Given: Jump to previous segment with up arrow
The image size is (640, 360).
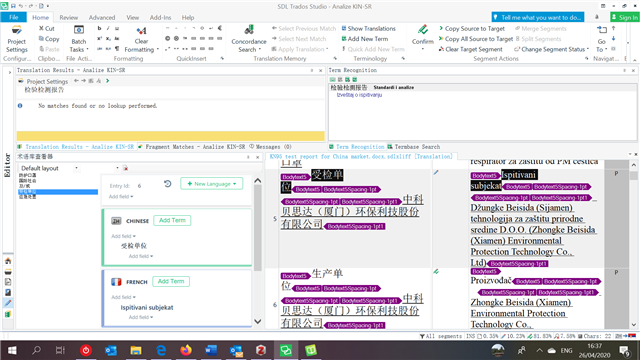Looking at the screenshot, I should tap(613, 29).
